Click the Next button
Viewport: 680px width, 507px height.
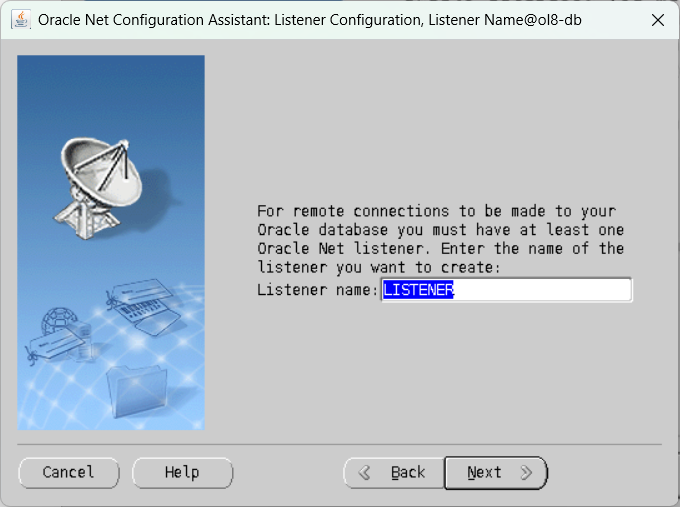click(x=496, y=472)
